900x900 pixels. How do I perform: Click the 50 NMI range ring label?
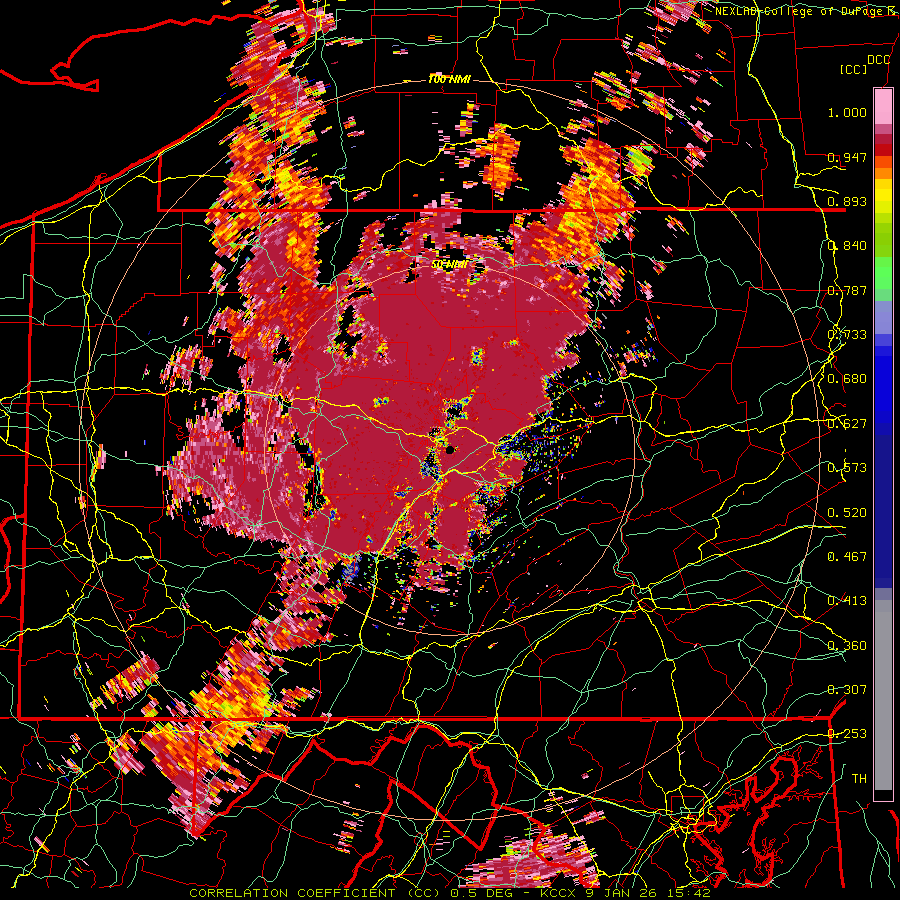coord(449,265)
